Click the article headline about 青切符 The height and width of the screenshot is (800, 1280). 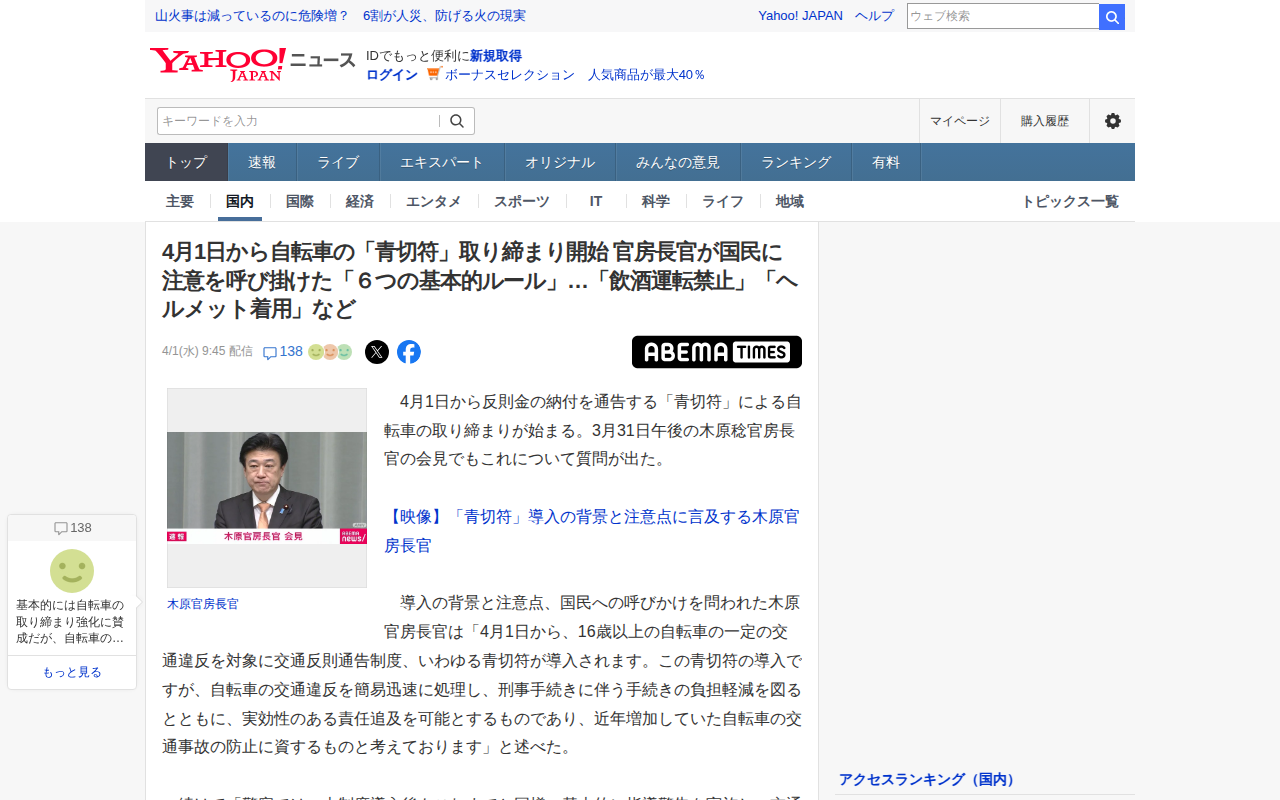click(480, 280)
